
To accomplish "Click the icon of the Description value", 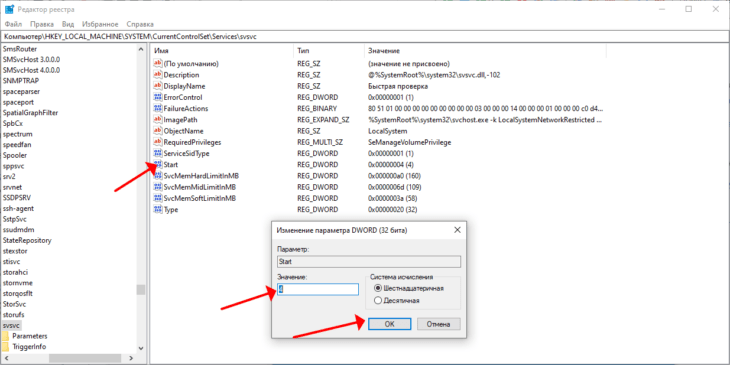I will click(157, 74).
